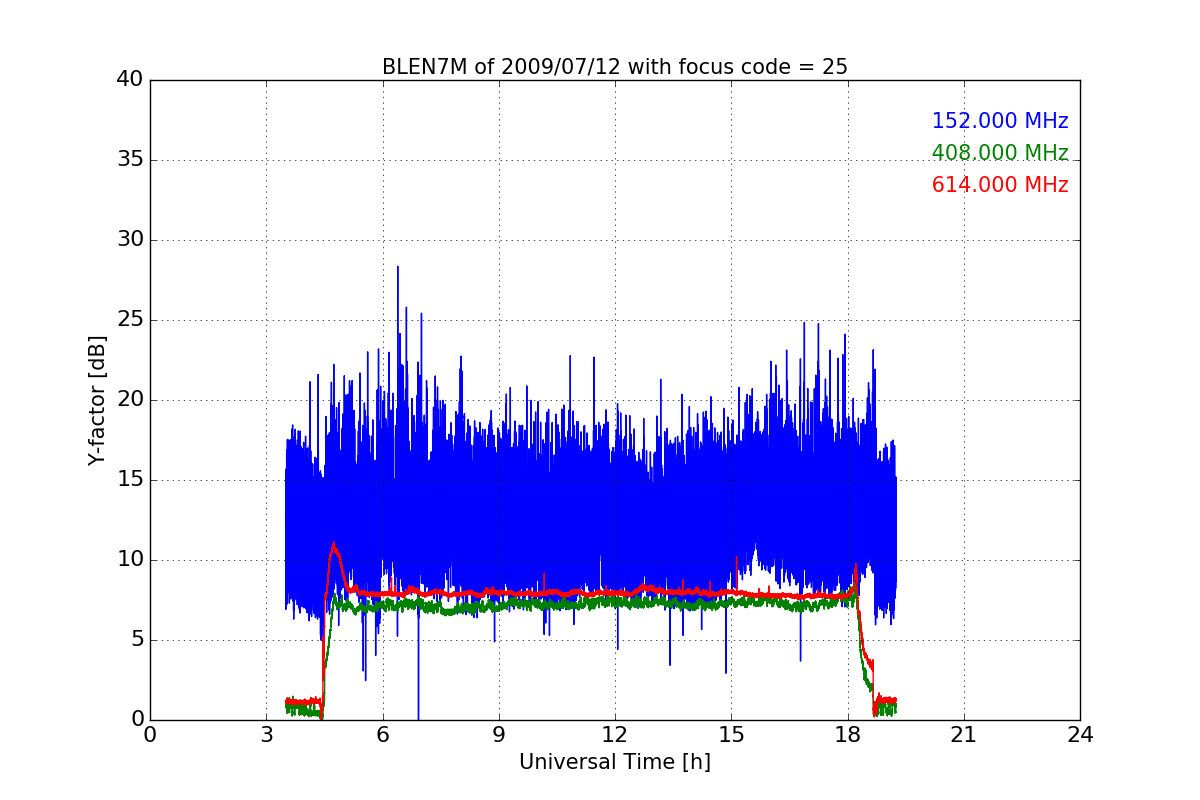Viewport: 1200px width, 800px height.
Task: Click the y-axis tick label 15
Action: pyautogui.click(x=130, y=480)
